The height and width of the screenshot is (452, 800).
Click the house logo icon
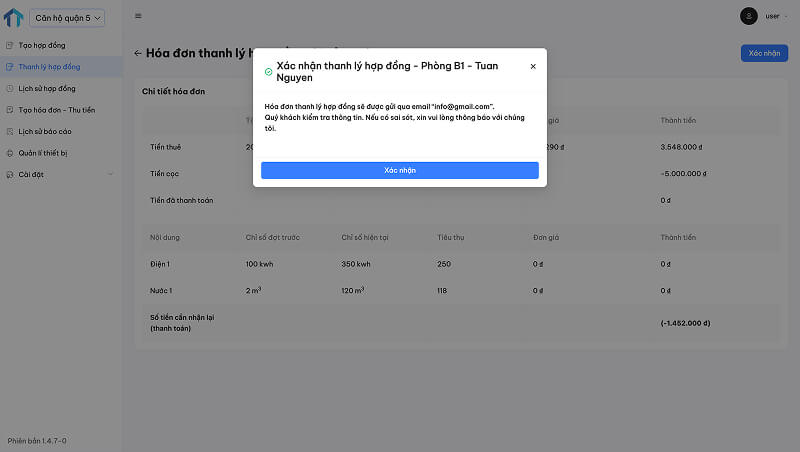click(x=14, y=18)
